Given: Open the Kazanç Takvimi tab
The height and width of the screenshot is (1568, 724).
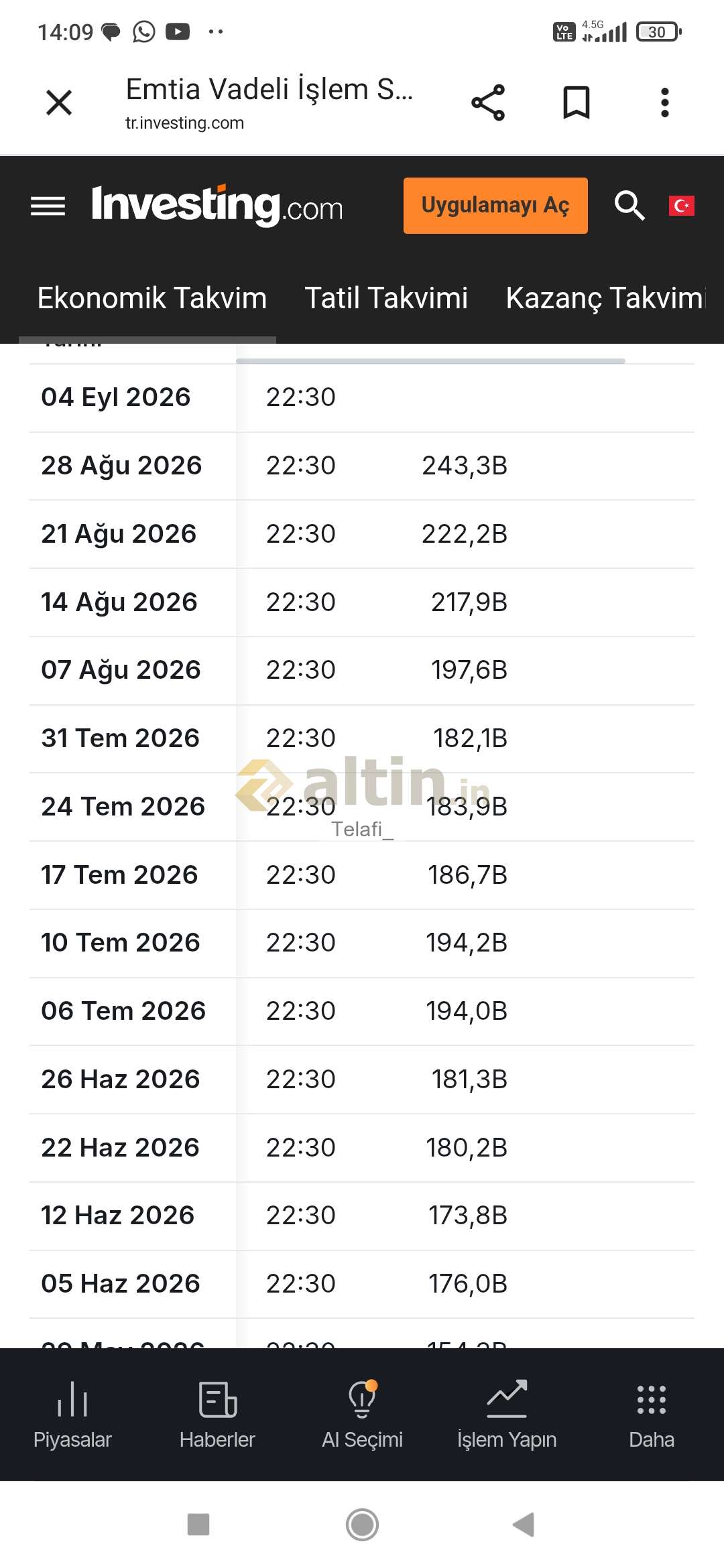Looking at the screenshot, I should click(x=605, y=298).
